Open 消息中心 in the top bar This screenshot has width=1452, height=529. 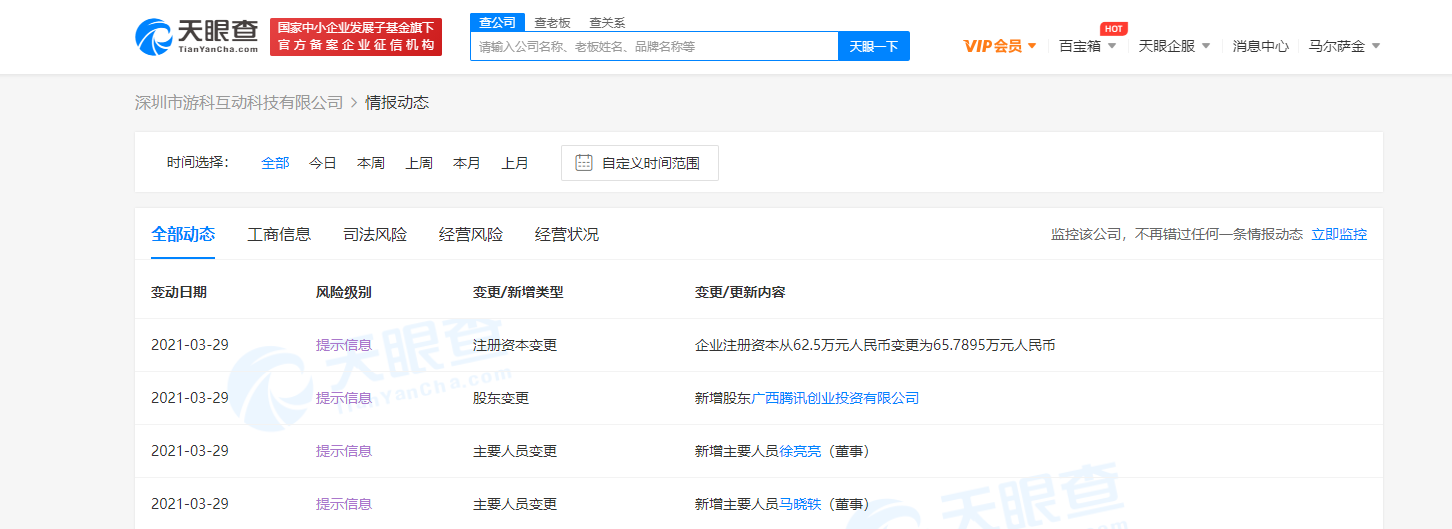point(1260,46)
